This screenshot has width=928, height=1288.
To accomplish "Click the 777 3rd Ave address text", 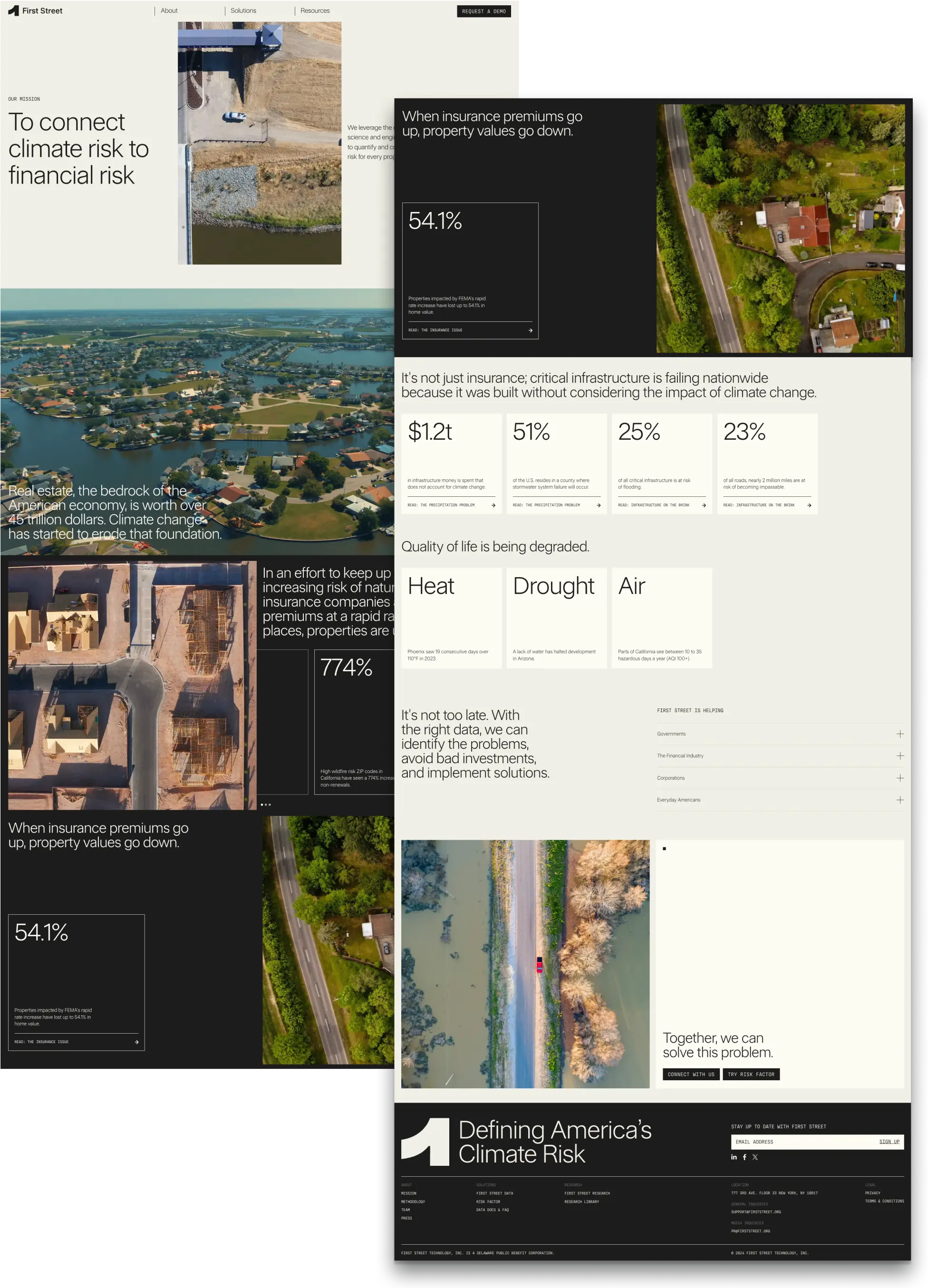I will pos(774,1193).
